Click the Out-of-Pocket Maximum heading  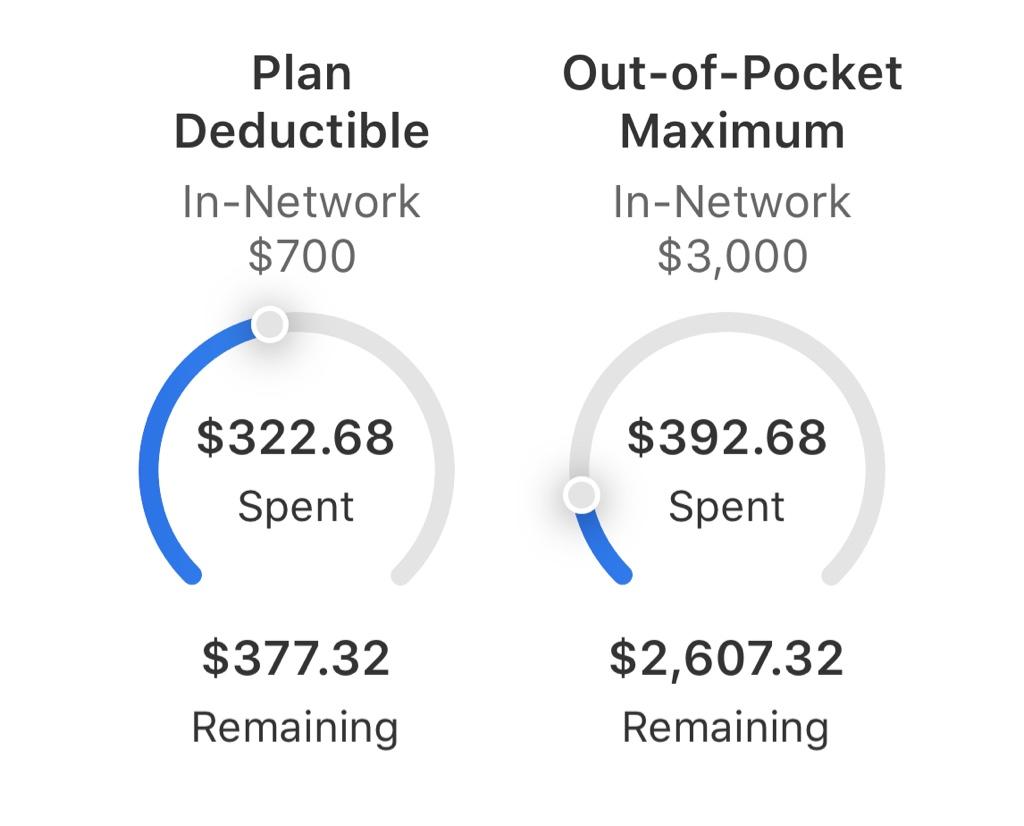pos(732,102)
